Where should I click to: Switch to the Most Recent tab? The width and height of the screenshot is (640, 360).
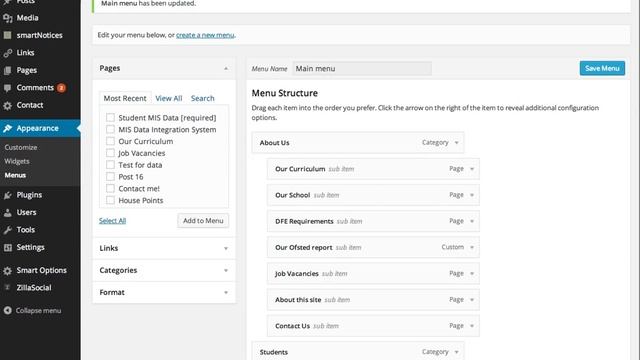125,98
